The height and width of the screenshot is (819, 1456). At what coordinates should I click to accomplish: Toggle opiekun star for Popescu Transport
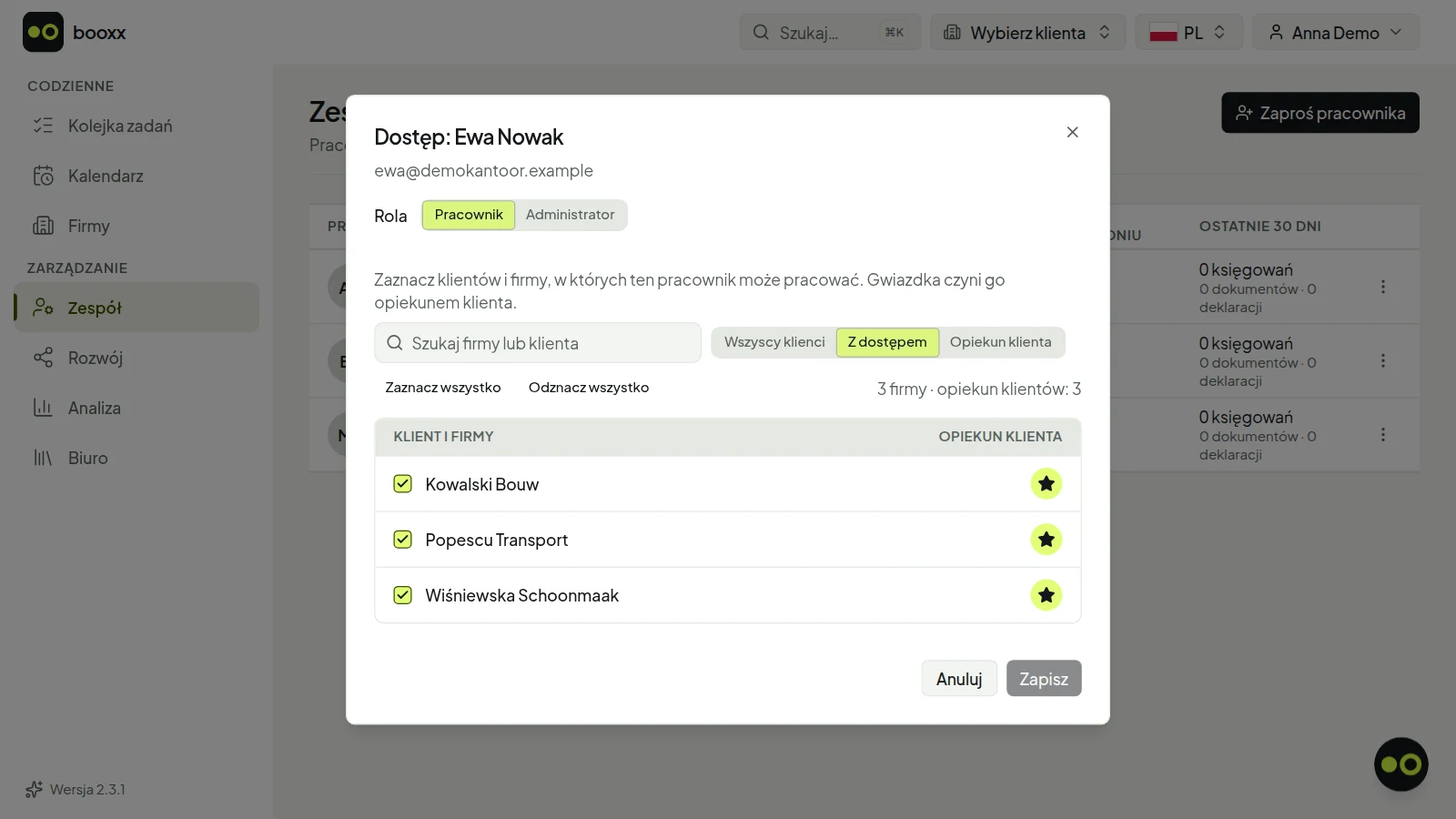pos(1046,540)
